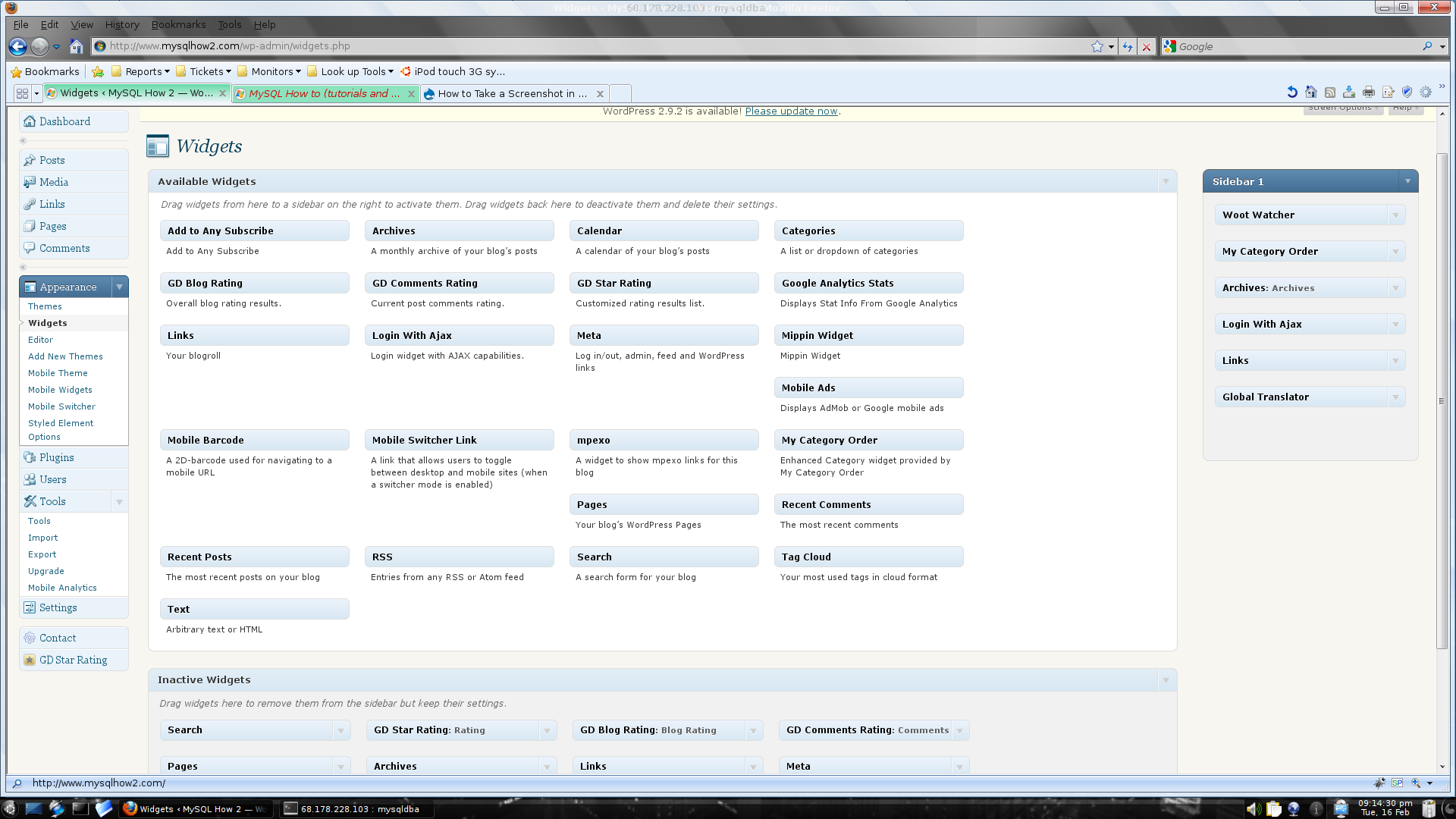Open the Mobile Analytics link
The width and height of the screenshot is (1456, 819).
(x=62, y=588)
